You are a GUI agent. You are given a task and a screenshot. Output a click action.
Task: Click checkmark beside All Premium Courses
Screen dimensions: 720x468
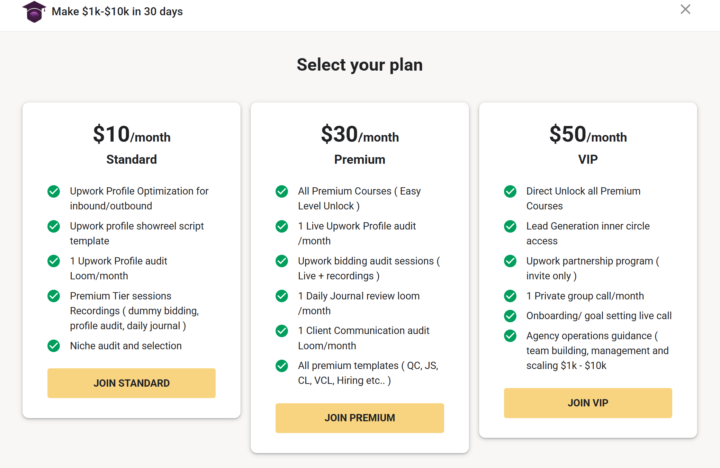tap(282, 191)
